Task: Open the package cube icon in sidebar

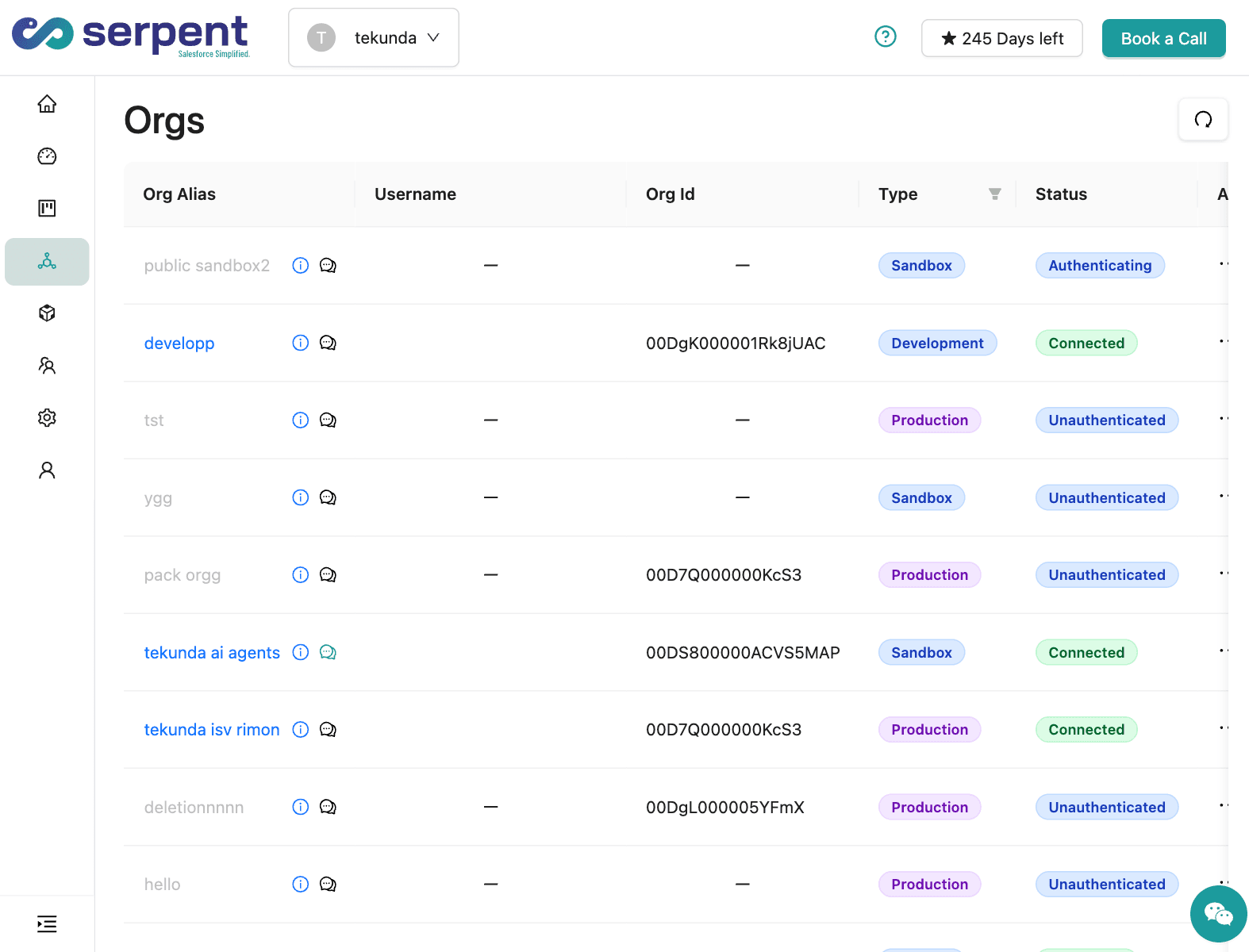Action: point(47,313)
